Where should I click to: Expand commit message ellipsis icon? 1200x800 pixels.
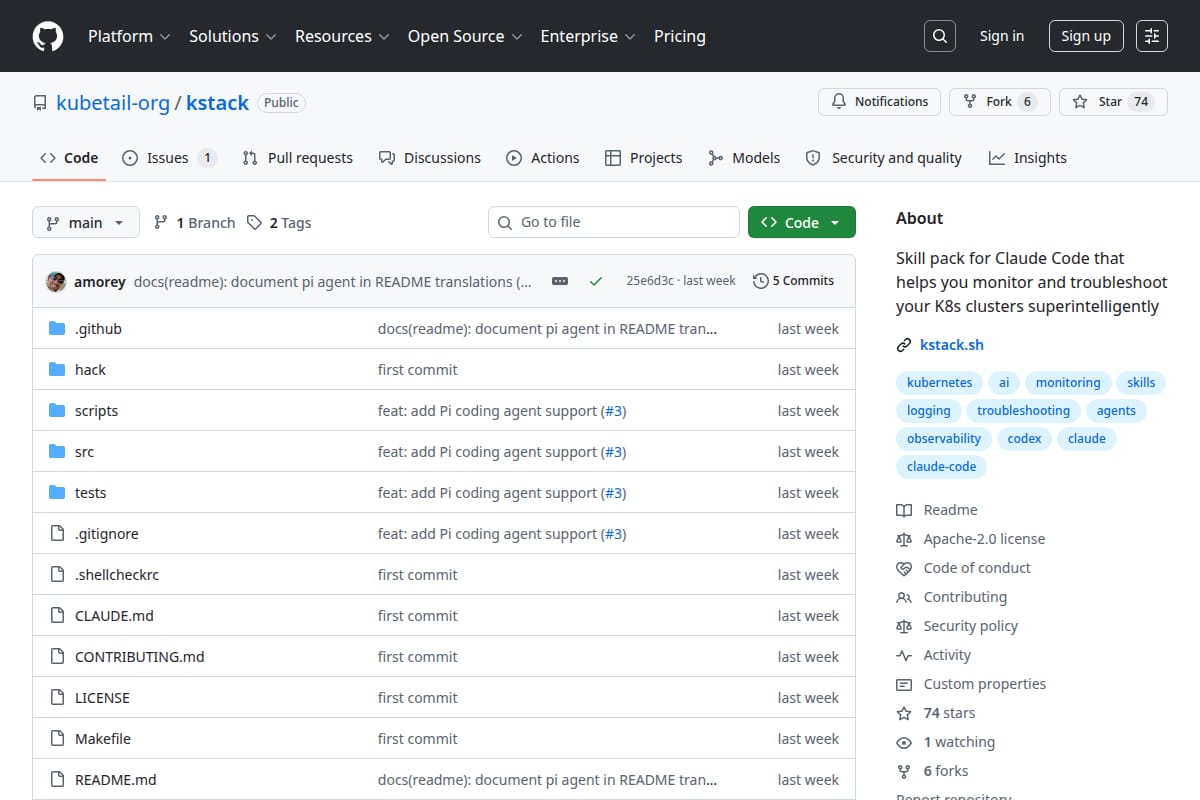560,282
